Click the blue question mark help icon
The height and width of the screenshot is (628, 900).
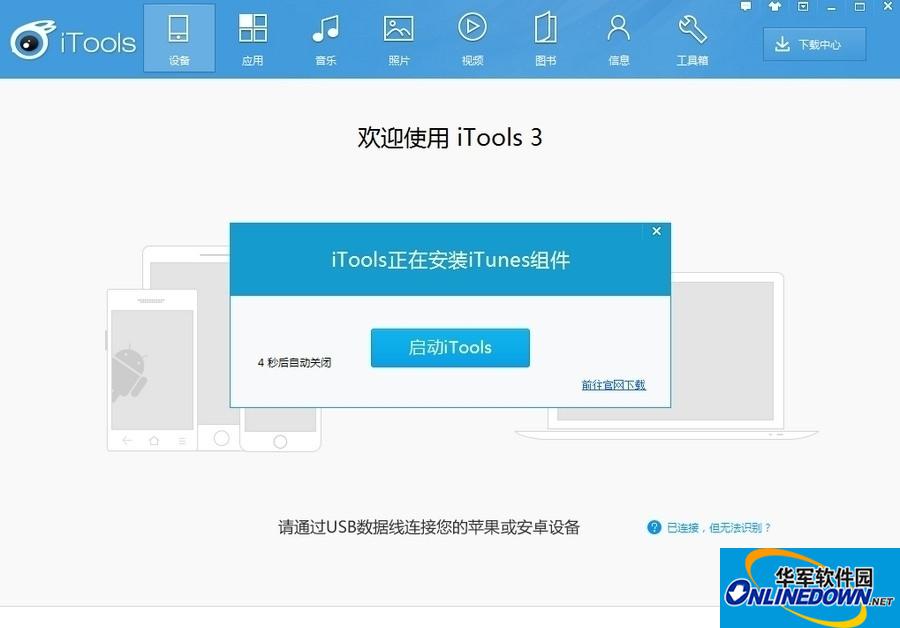point(654,527)
